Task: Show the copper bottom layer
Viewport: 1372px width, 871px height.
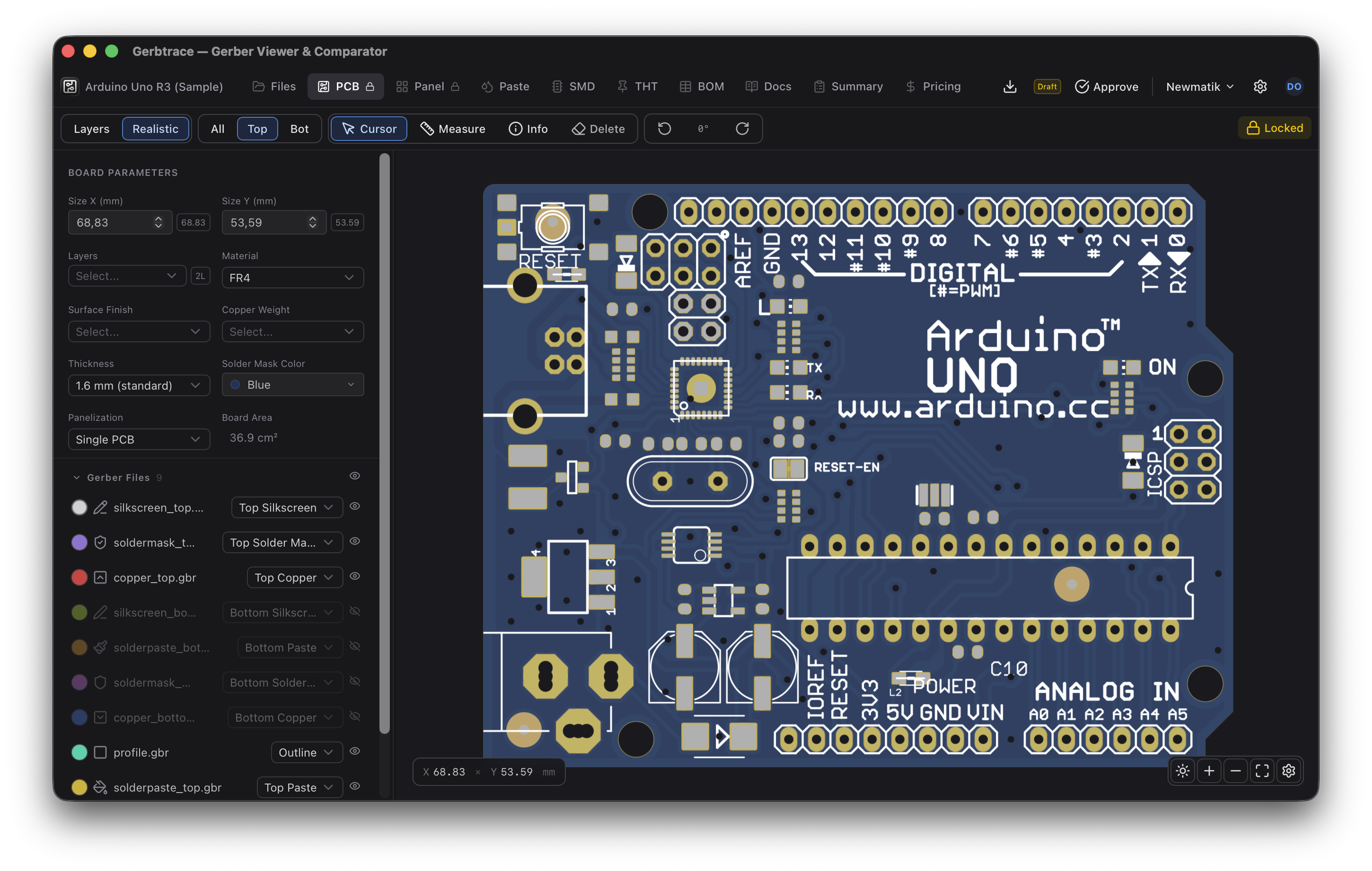Action: [x=354, y=716]
